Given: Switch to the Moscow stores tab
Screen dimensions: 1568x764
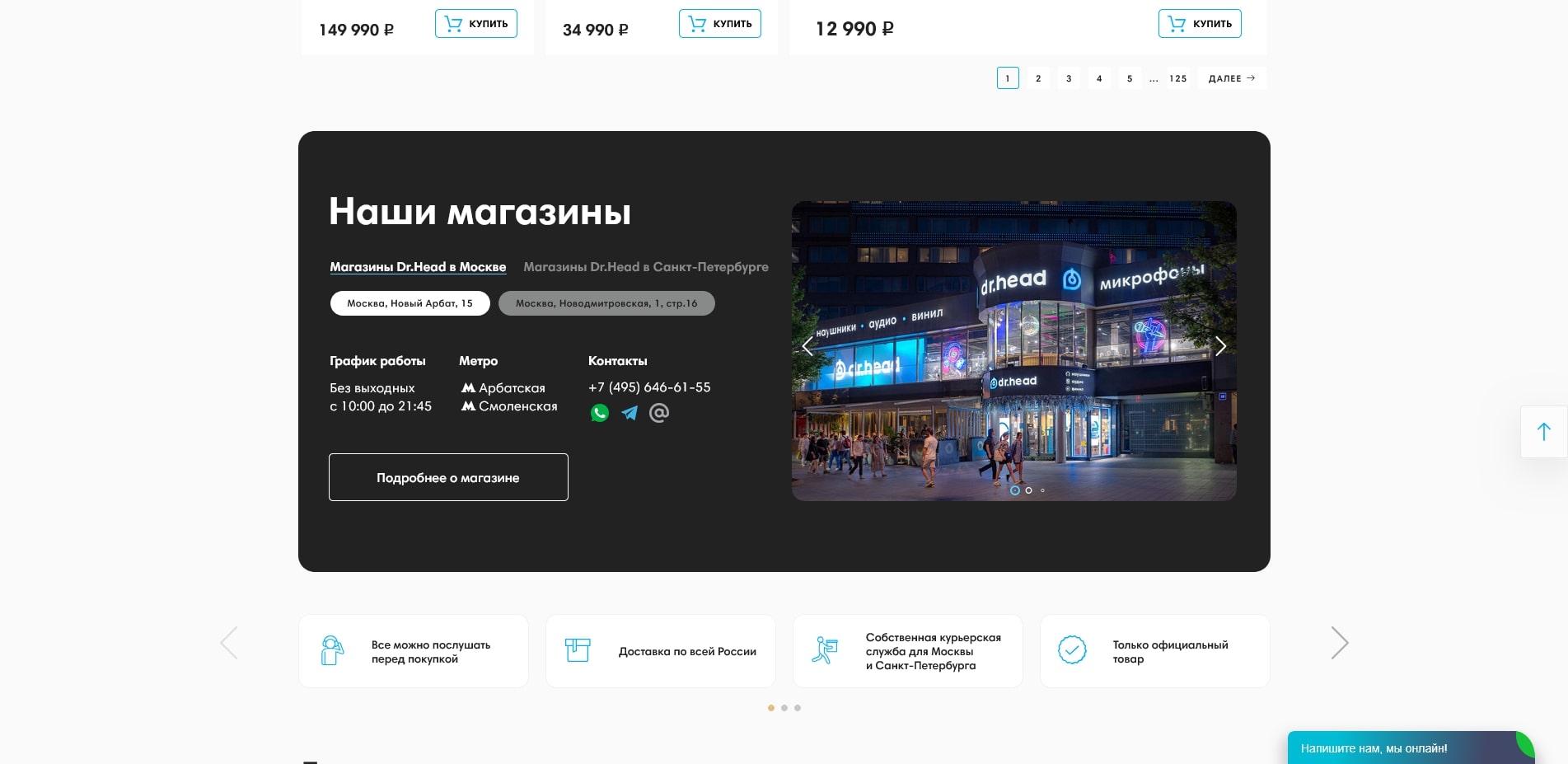Looking at the screenshot, I should click(x=418, y=267).
